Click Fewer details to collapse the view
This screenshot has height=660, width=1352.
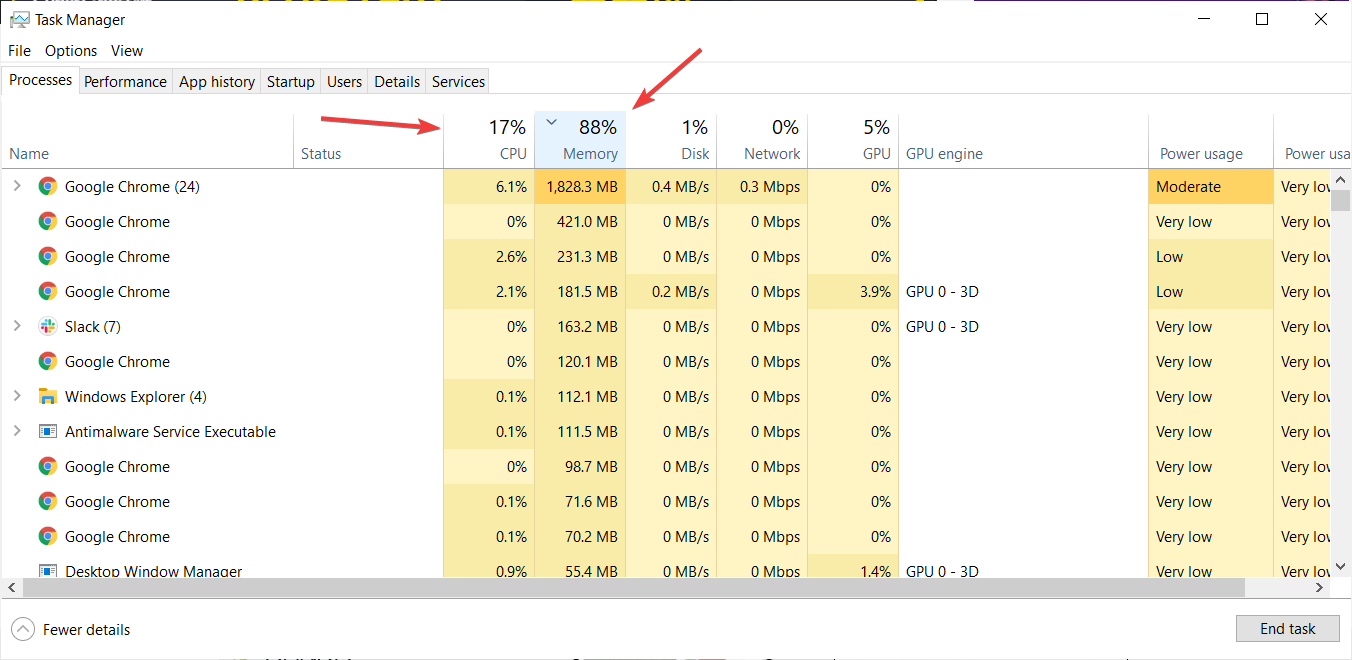pyautogui.click(x=70, y=629)
